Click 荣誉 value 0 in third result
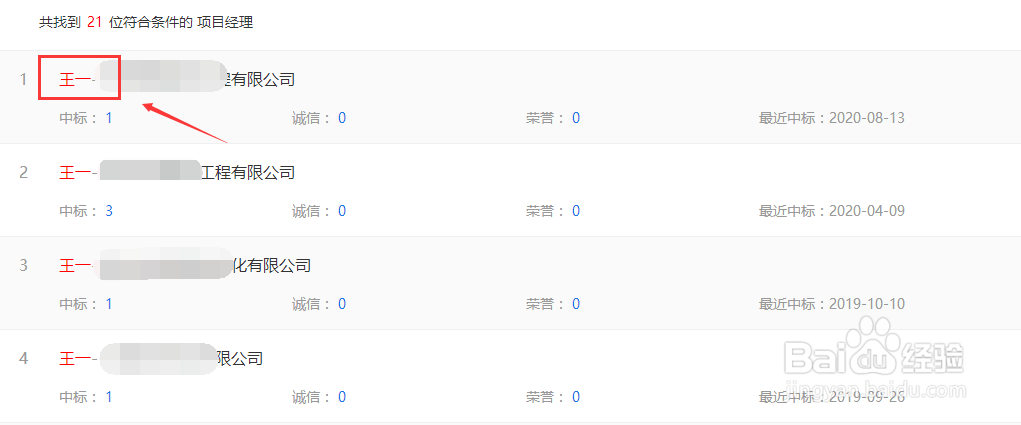 (x=576, y=304)
